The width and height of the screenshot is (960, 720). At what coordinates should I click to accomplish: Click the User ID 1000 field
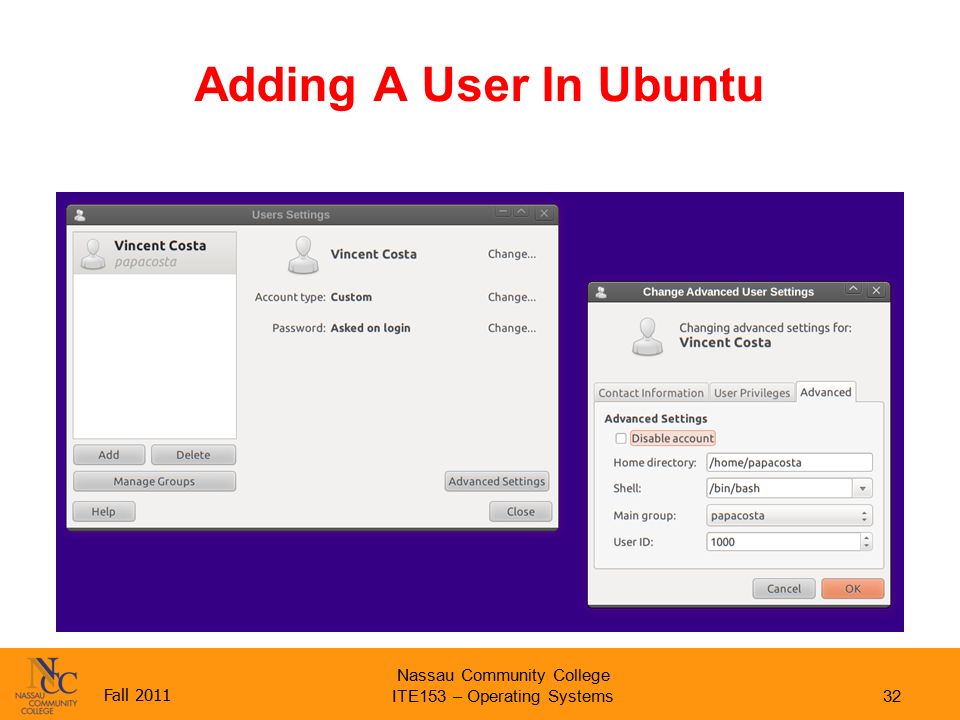click(x=784, y=542)
